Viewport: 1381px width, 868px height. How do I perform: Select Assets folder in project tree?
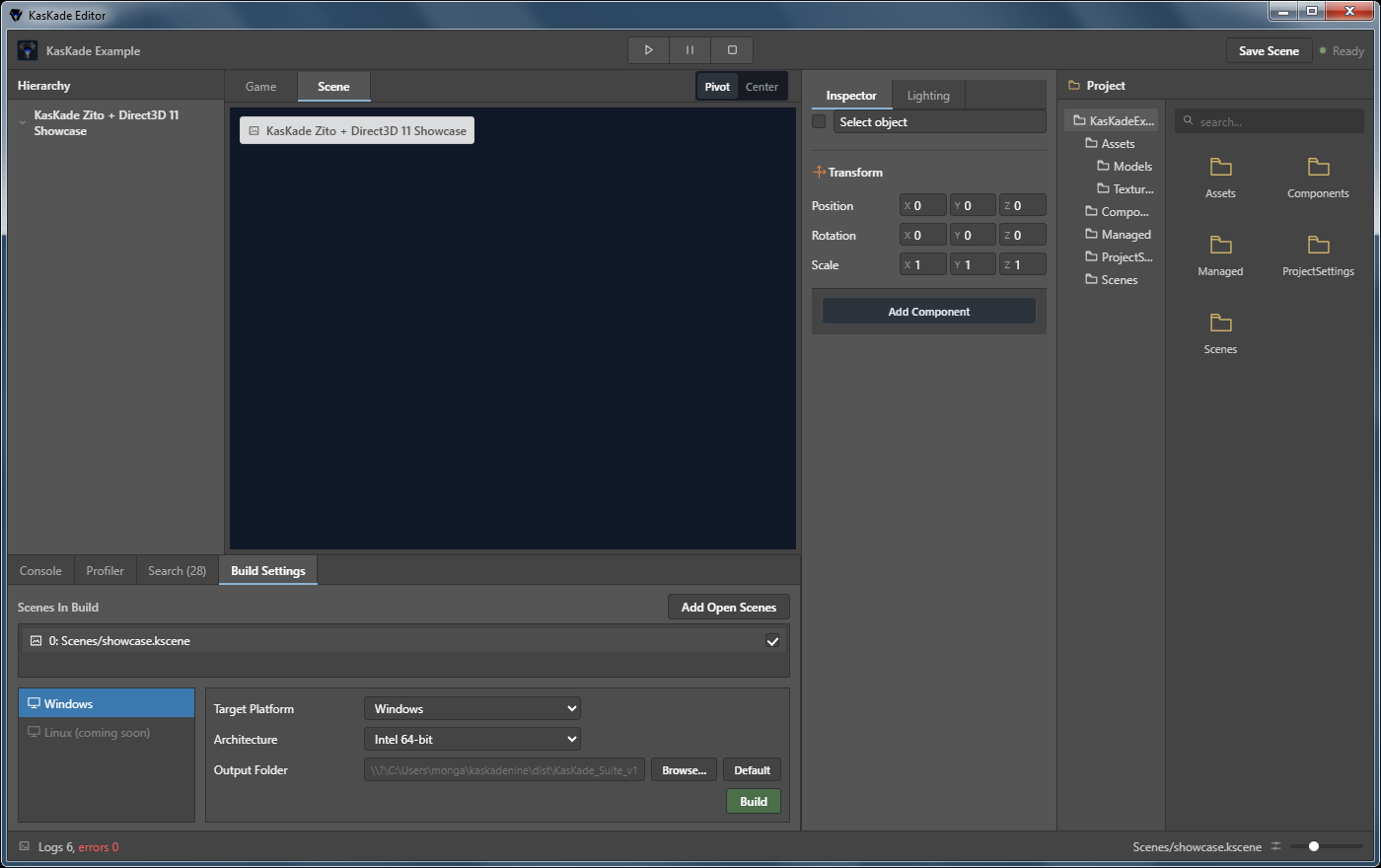coord(1111,144)
